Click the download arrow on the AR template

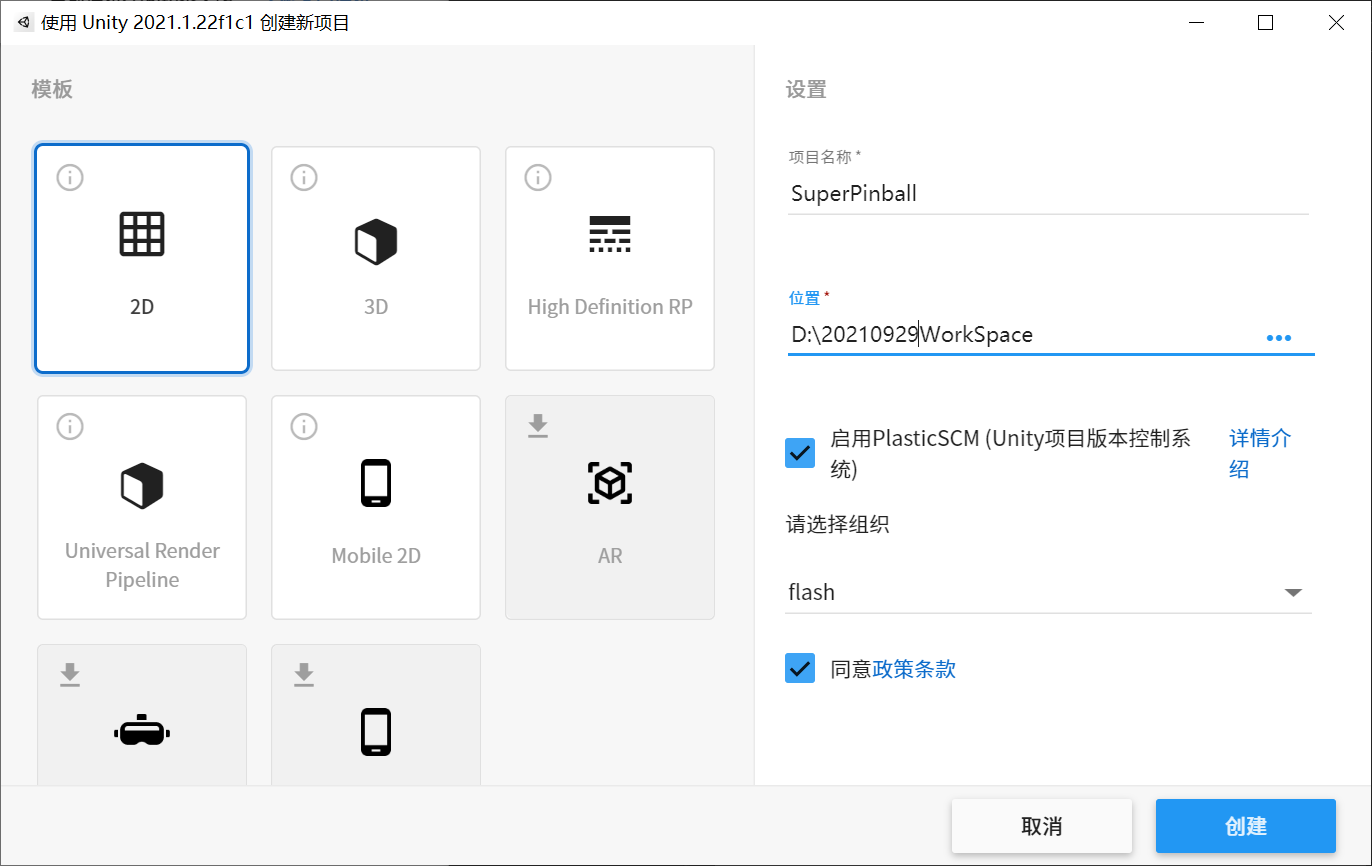538,427
